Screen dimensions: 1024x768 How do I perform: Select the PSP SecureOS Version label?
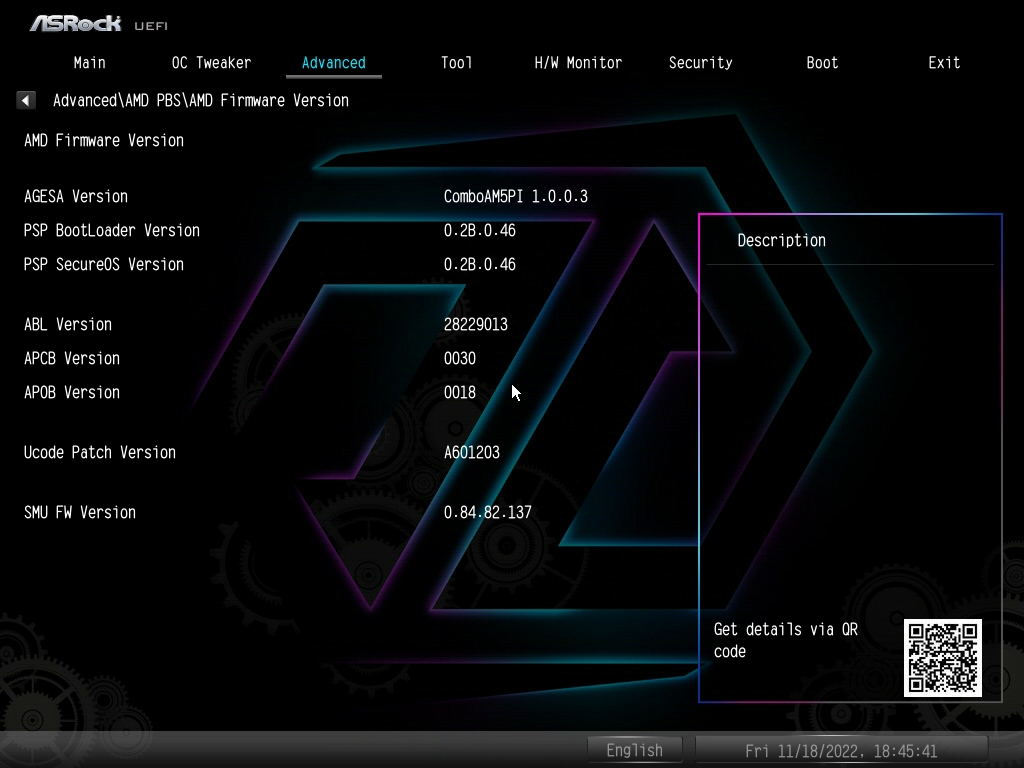pyautogui.click(x=104, y=264)
